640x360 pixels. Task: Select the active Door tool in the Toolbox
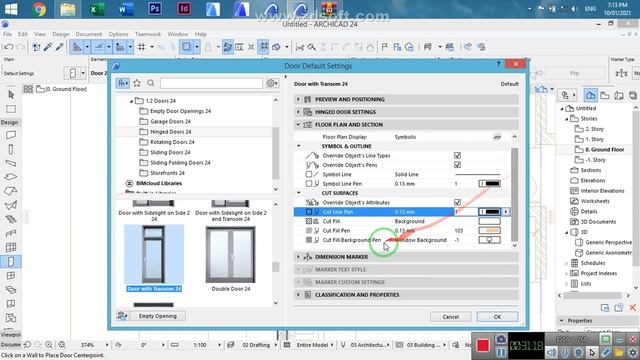11,261
